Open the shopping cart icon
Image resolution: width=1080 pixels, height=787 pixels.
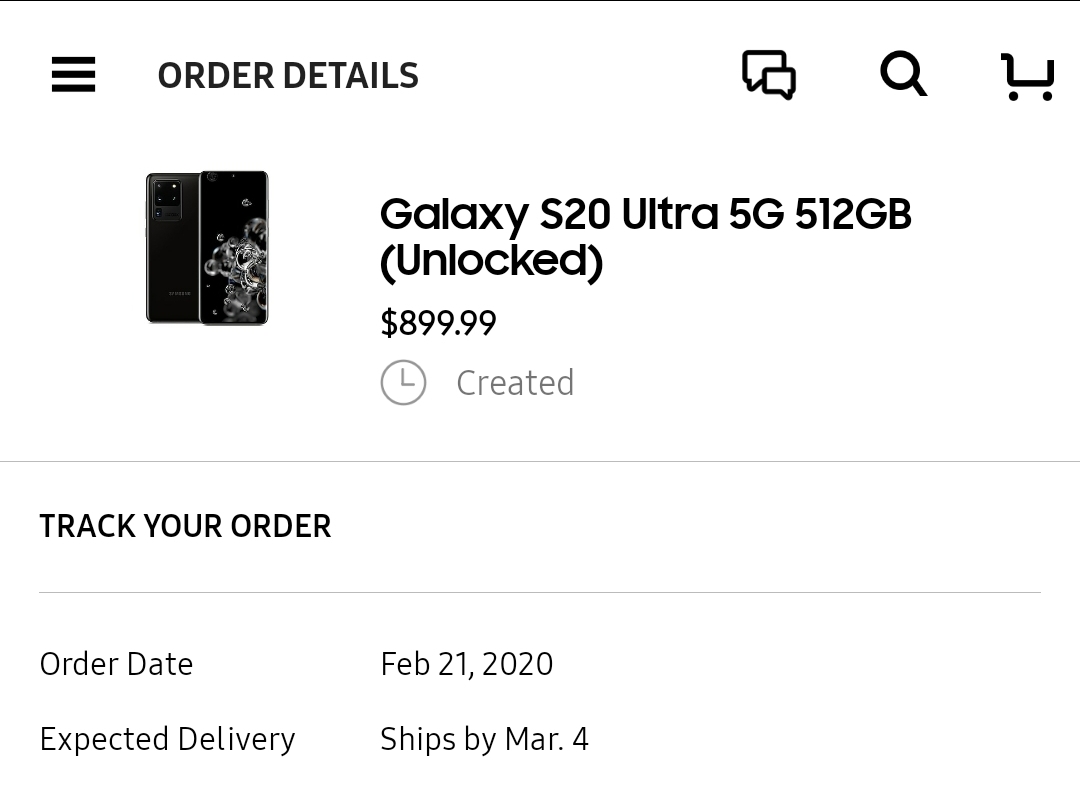click(x=1027, y=76)
